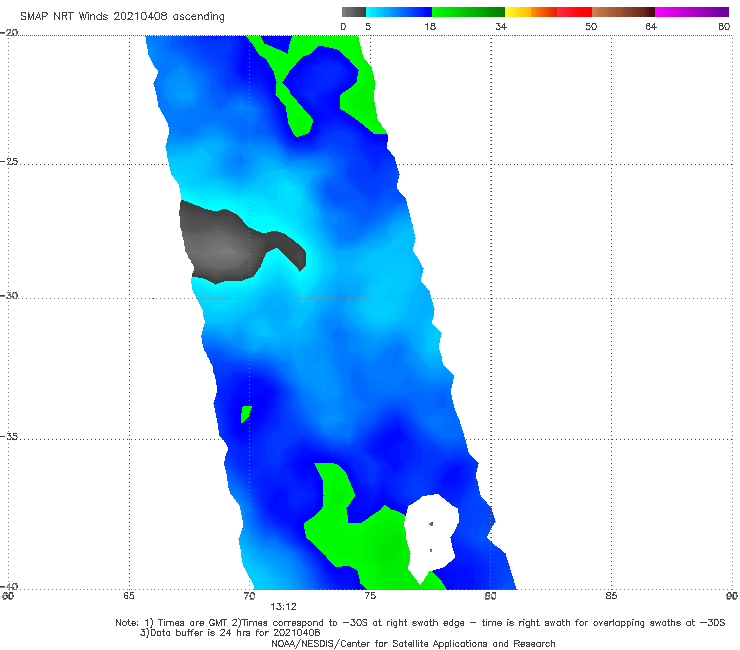The width and height of the screenshot is (740, 650).
Task: Click the longitude axis label 85
Action: (611, 596)
